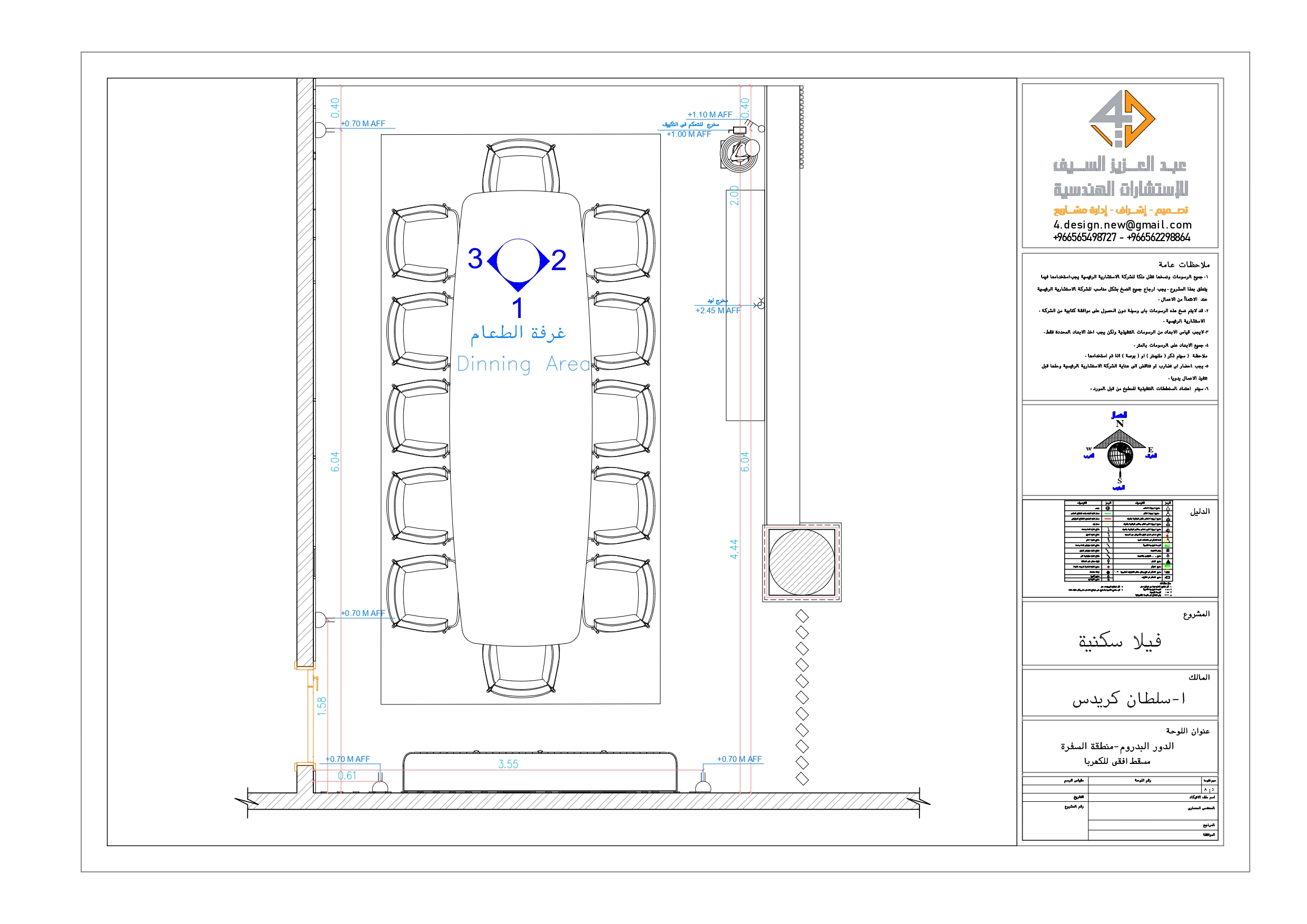Click the wall light symbol labeled +0.70 M AFF
Image resolution: width=1307 pixels, height=924 pixels.
(321, 131)
